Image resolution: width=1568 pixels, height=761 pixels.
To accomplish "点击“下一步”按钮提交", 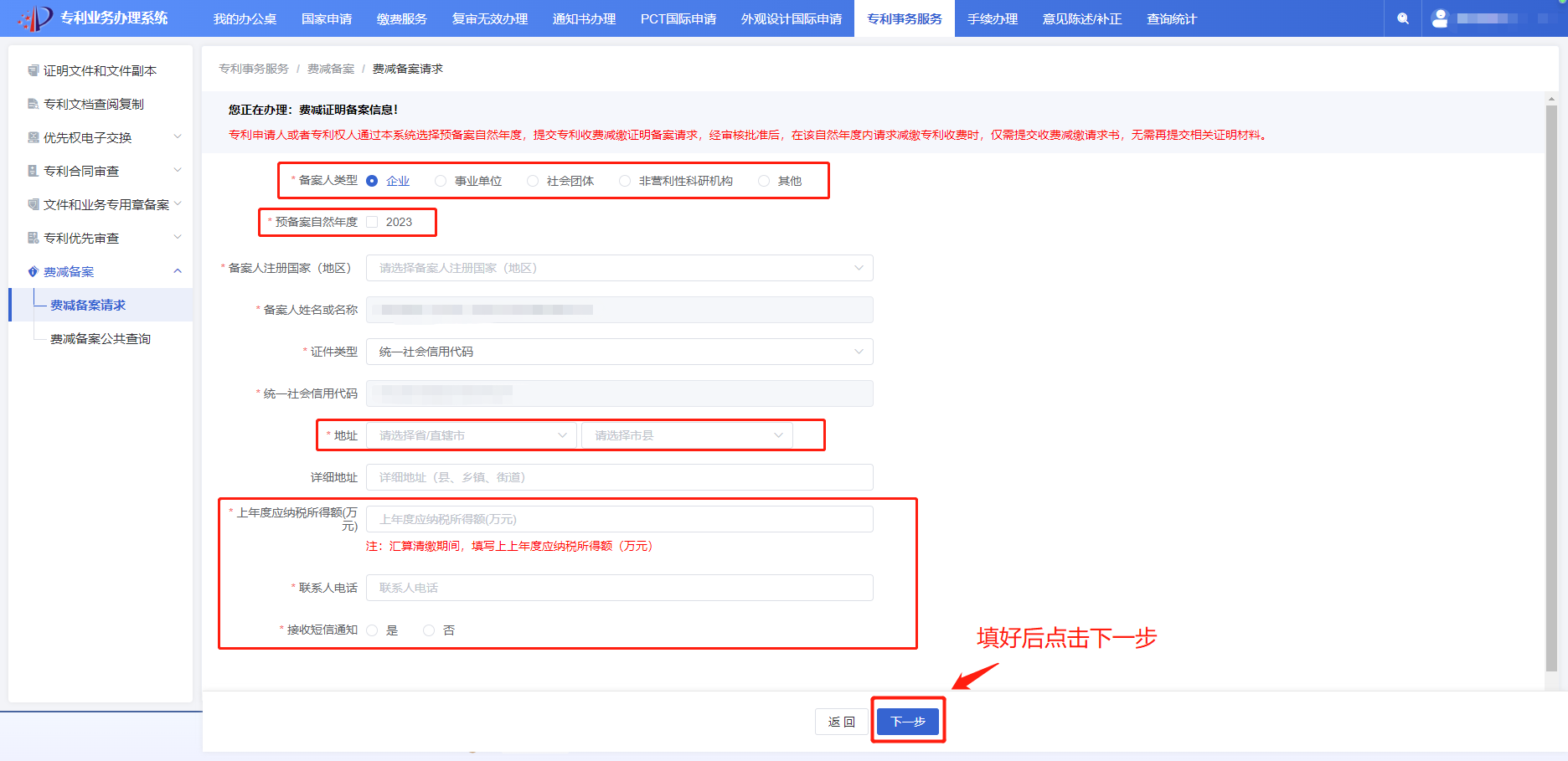I will (907, 720).
